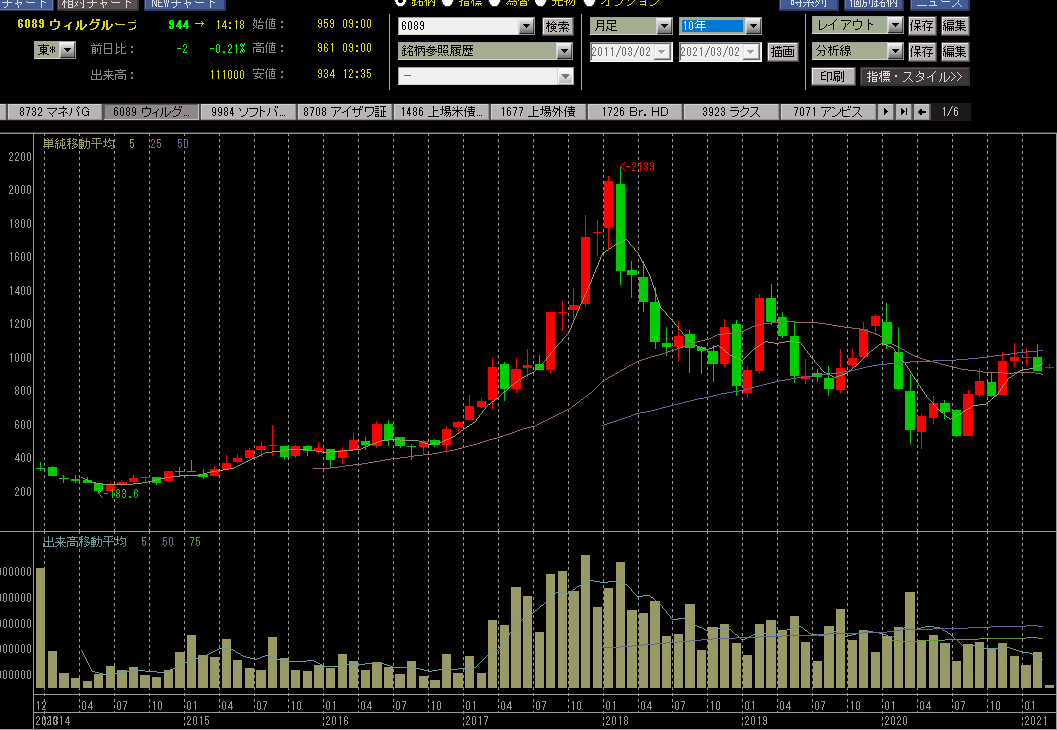This screenshot has width=1057, height=730.
Task: Select the オプション radio button
Action: pyautogui.click(x=590, y=3)
